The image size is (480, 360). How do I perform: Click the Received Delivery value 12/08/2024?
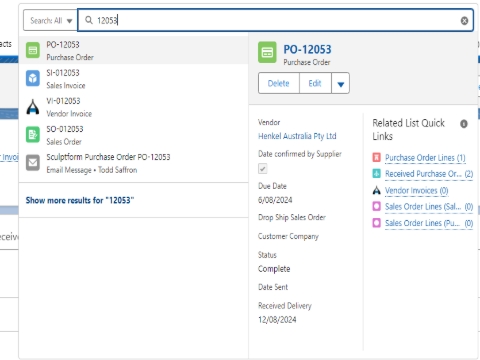[x=277, y=320]
